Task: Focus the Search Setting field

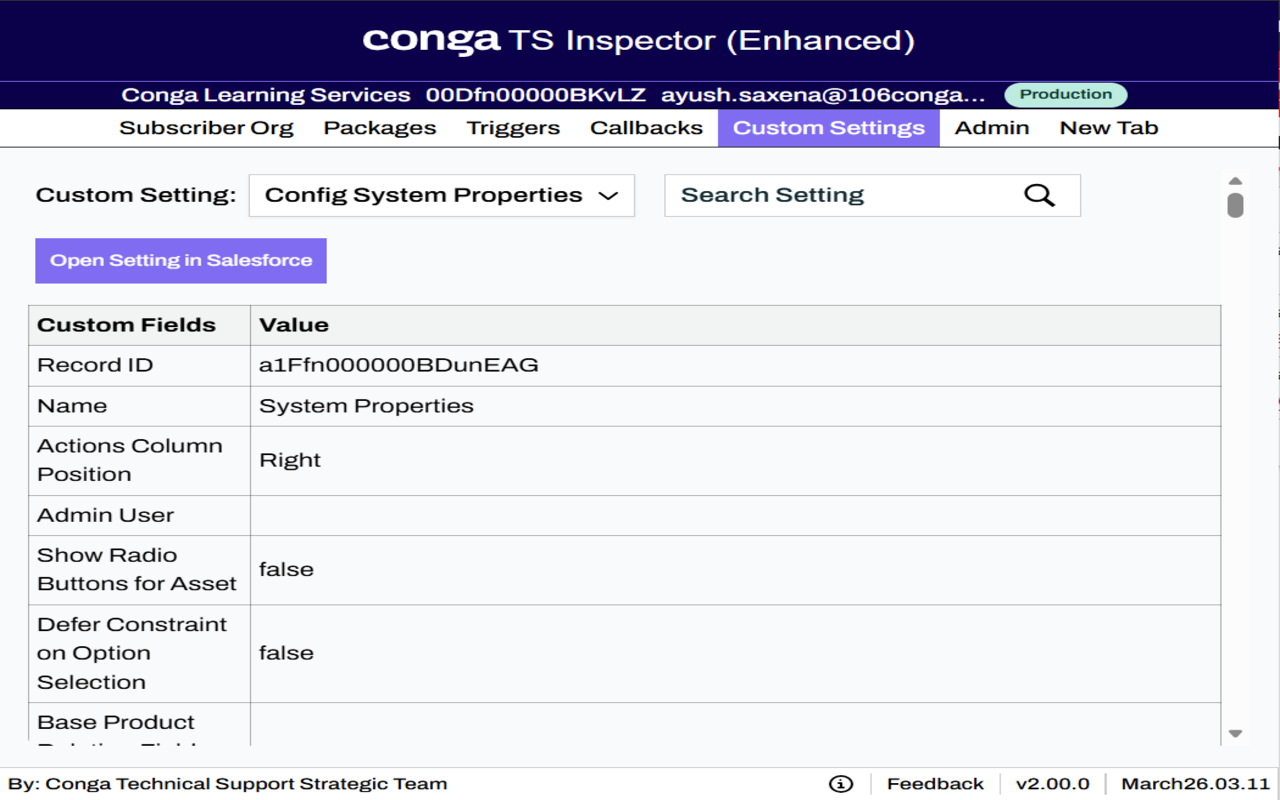Action: 872,195
